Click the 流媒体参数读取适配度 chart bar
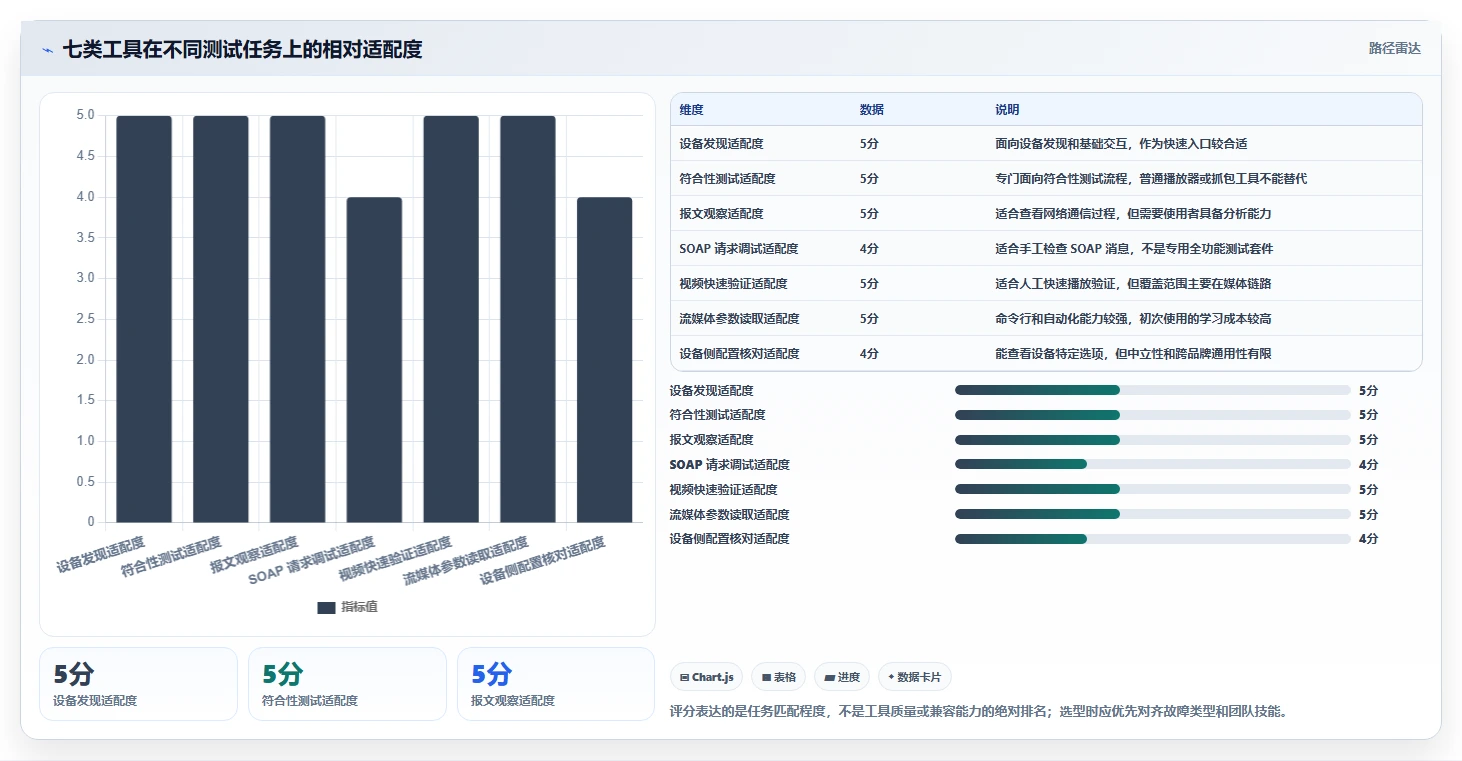 click(528, 319)
